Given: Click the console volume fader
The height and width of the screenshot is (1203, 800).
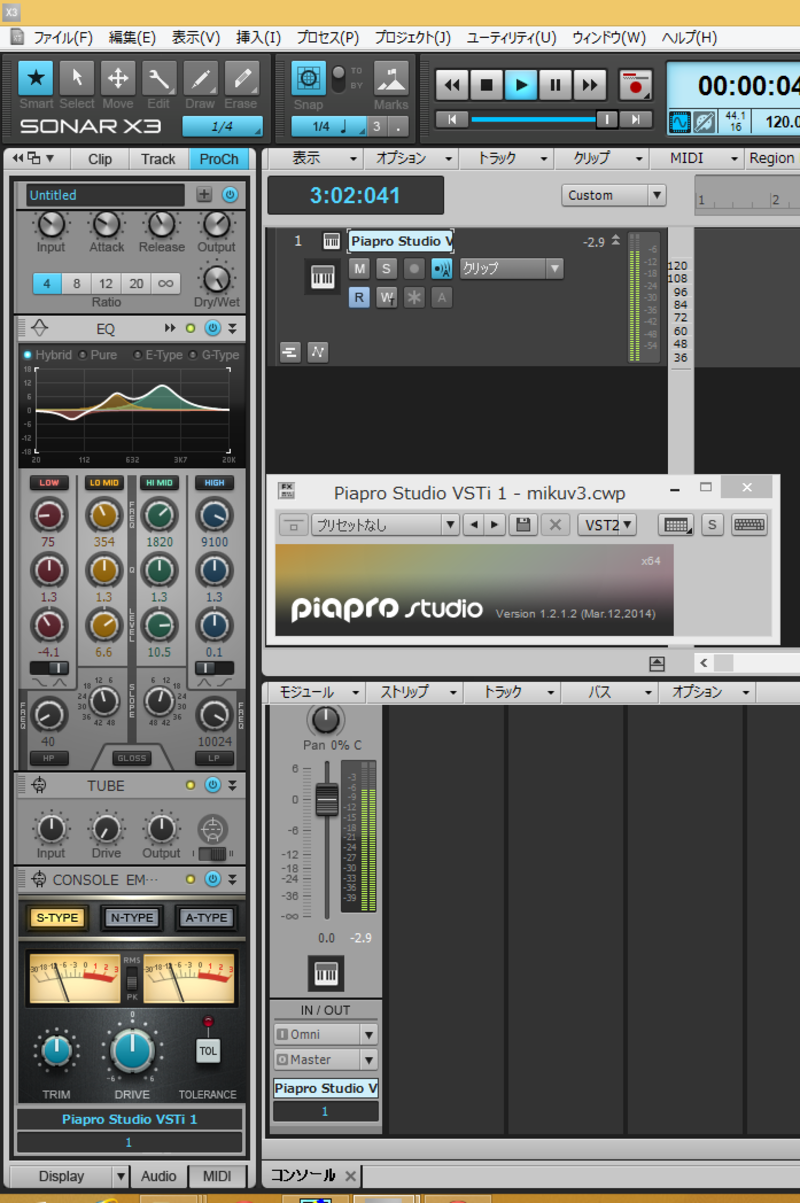Looking at the screenshot, I should (326, 800).
